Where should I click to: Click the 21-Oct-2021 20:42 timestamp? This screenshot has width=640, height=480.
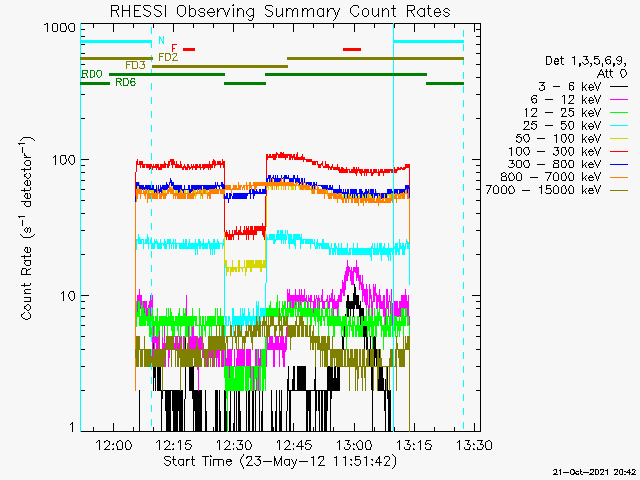(x=595, y=472)
